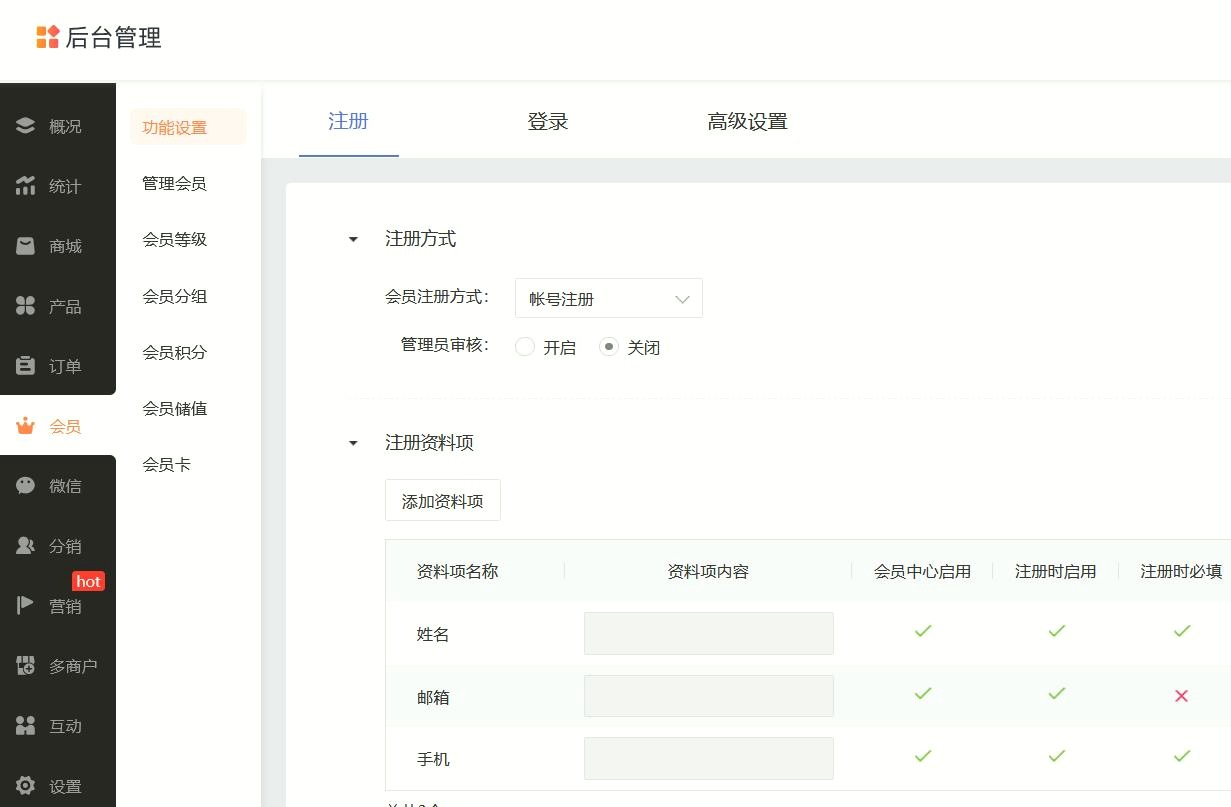Screen dimensions: 1231x807
Task: Select the 开启 radio for 管理员审核
Action: [x=525, y=347]
